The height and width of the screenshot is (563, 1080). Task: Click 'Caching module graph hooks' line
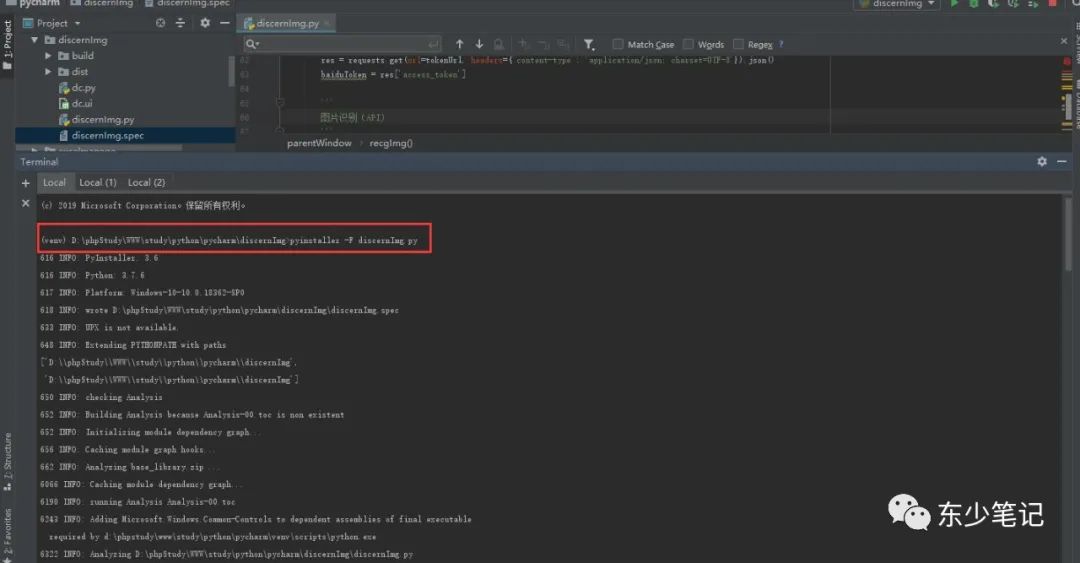(127, 449)
